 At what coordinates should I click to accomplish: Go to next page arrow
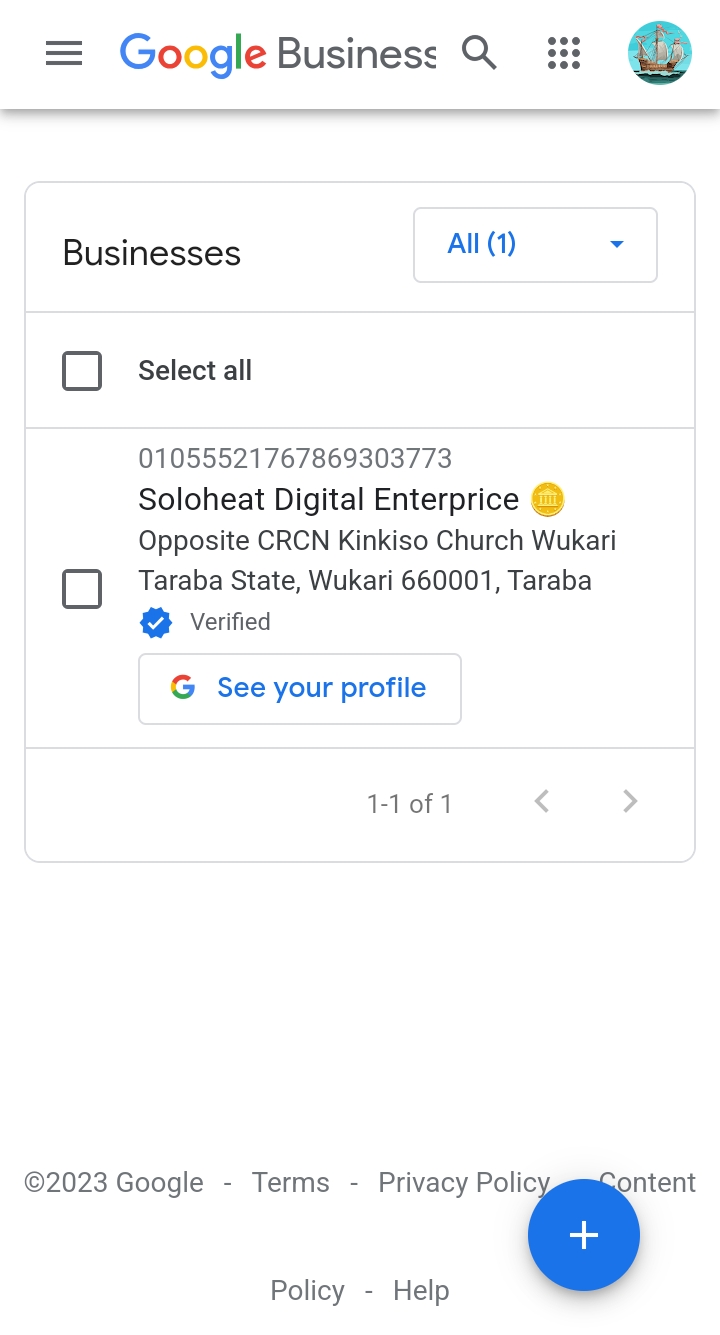630,801
